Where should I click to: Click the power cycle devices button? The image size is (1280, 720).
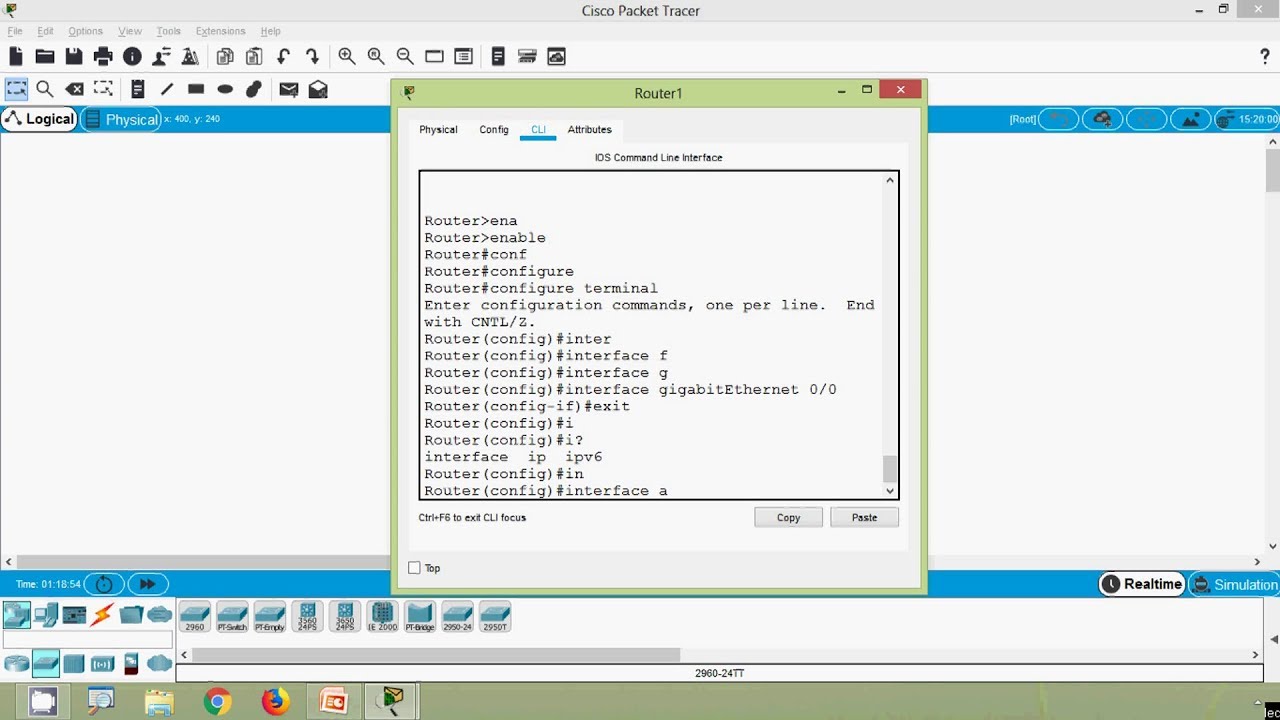tap(105, 584)
